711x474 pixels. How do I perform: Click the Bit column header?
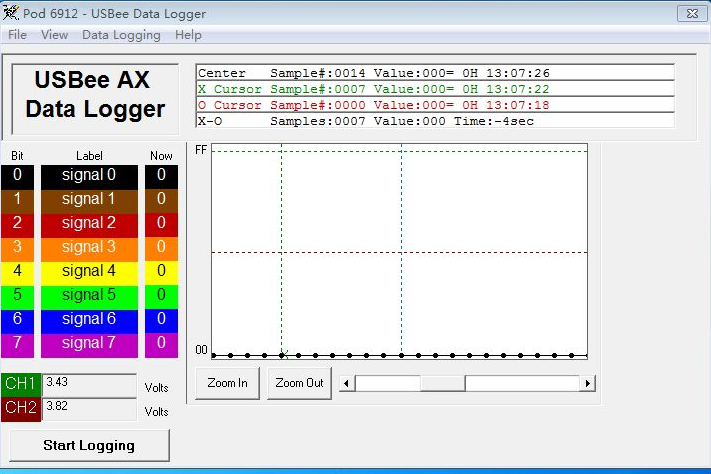(x=17, y=156)
